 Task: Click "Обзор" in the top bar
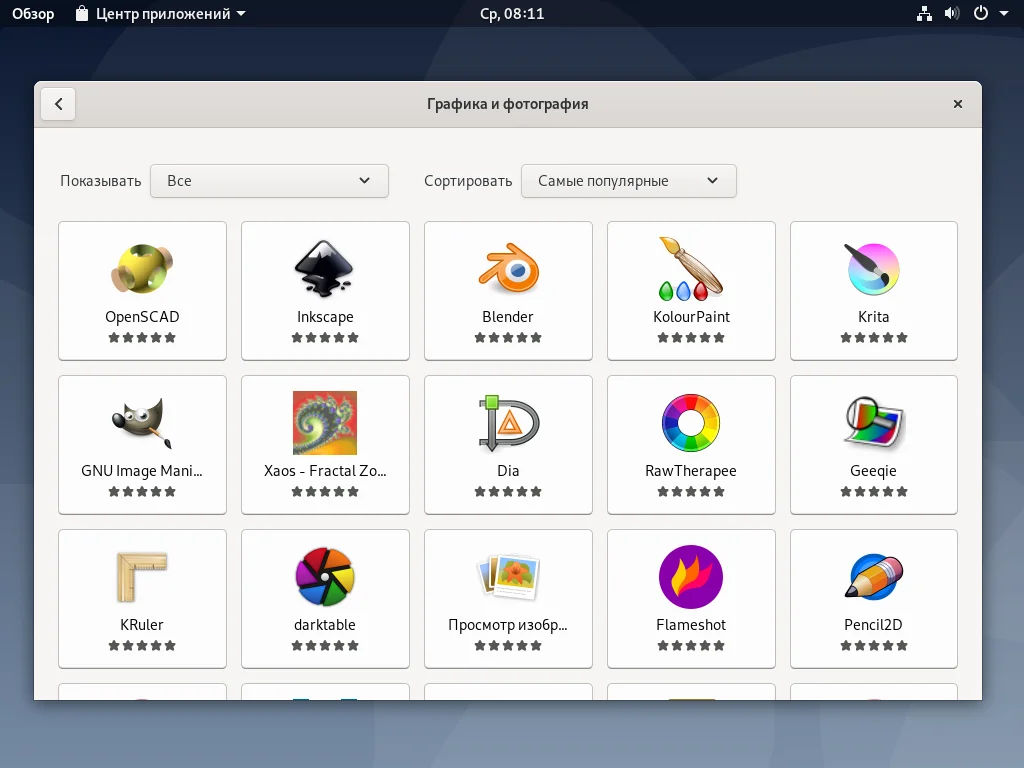click(32, 13)
